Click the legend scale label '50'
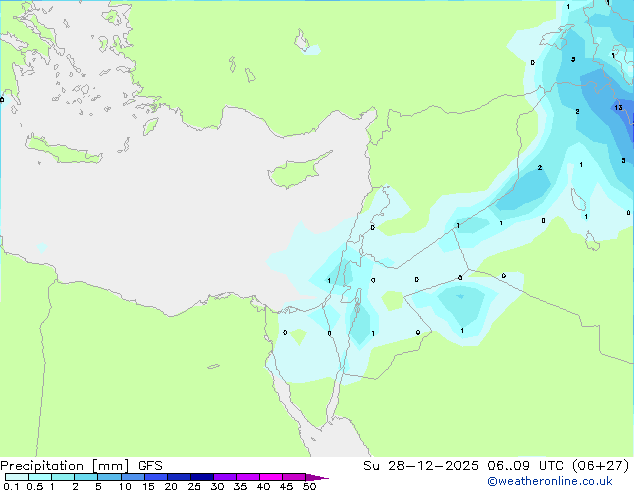The width and height of the screenshot is (634, 490). point(309,486)
